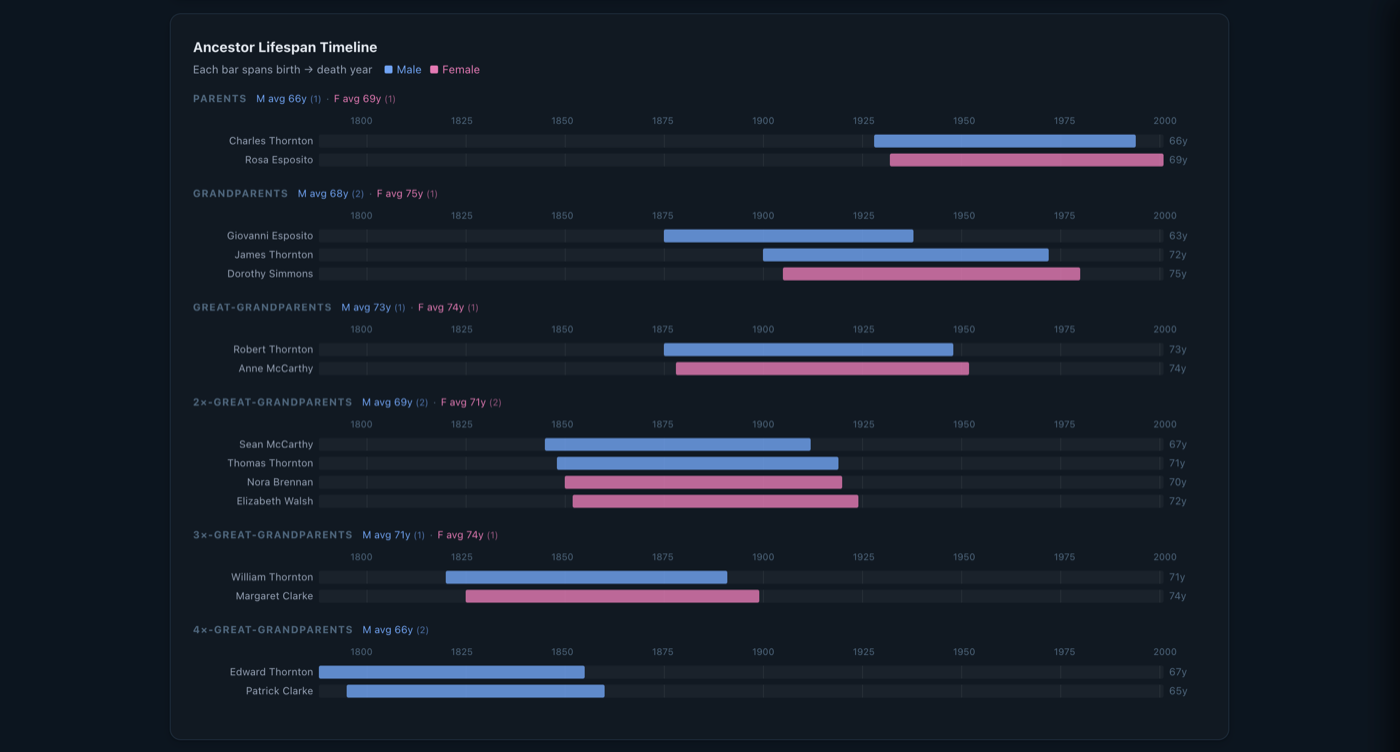The height and width of the screenshot is (752, 1400).
Task: Click Edward Thornton's lifespan bar
Action: click(x=452, y=673)
